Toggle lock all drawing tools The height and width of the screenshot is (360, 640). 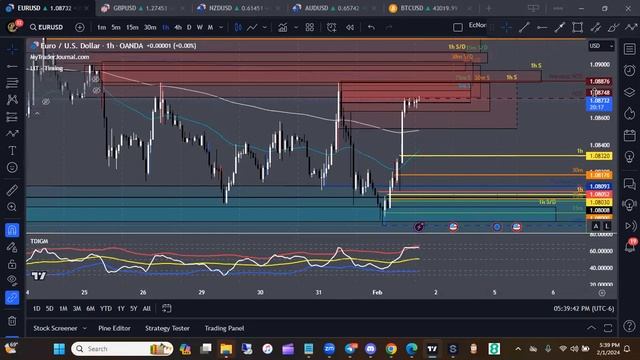(x=12, y=264)
